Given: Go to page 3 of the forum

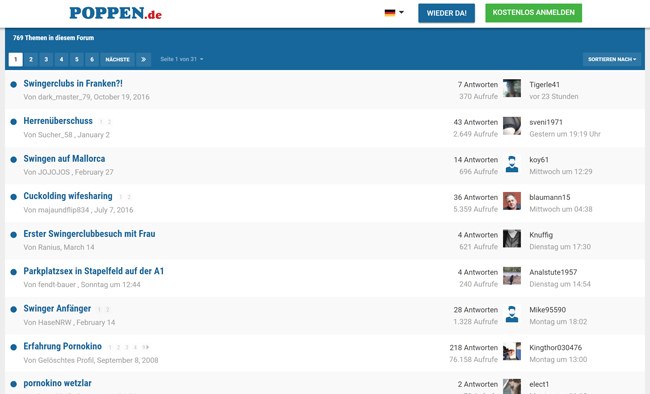Looking at the screenshot, I should pos(46,59).
